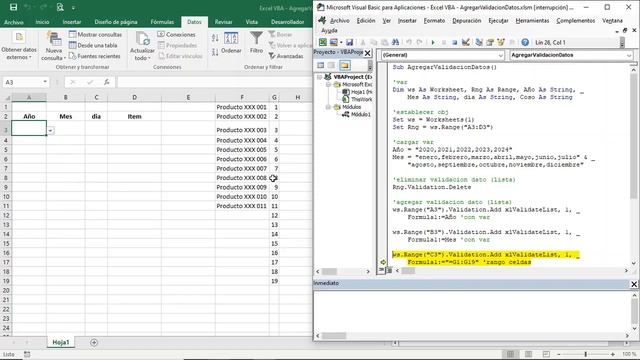Switch to Fórmulas ribbon tab
This screenshot has height=360, width=640.
coord(162,22)
